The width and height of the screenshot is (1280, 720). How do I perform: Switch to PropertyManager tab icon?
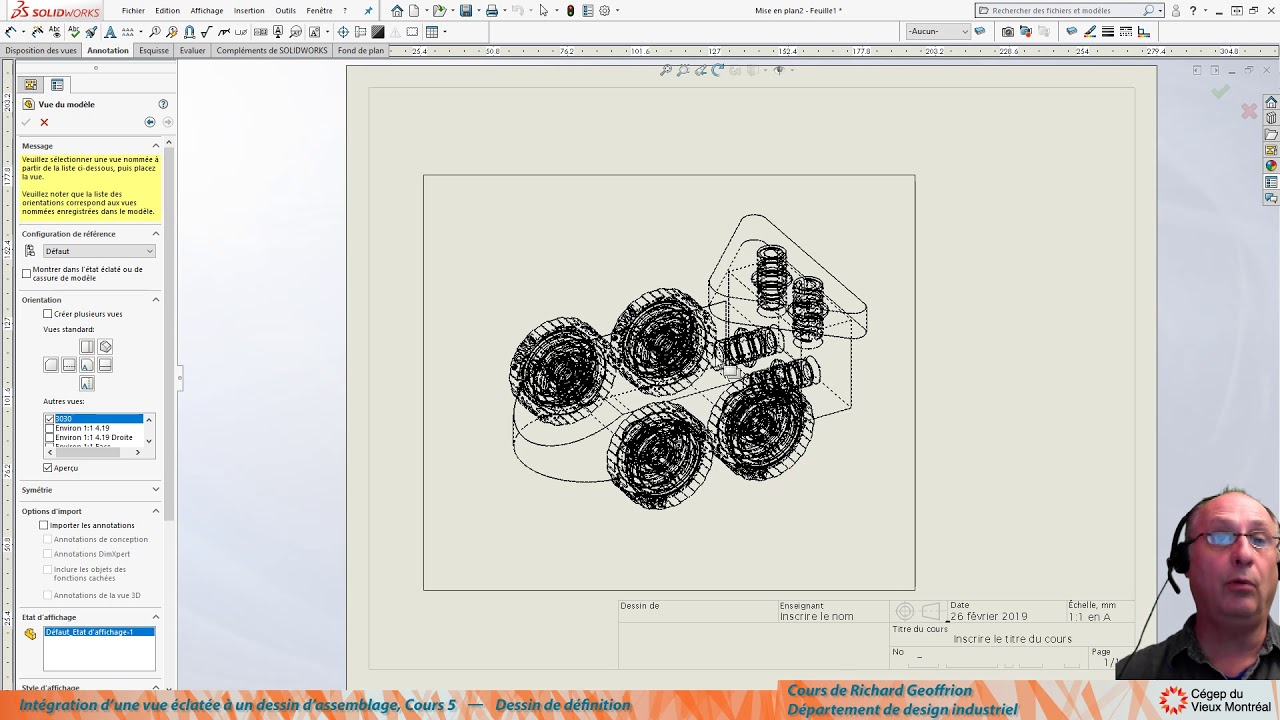pos(57,85)
